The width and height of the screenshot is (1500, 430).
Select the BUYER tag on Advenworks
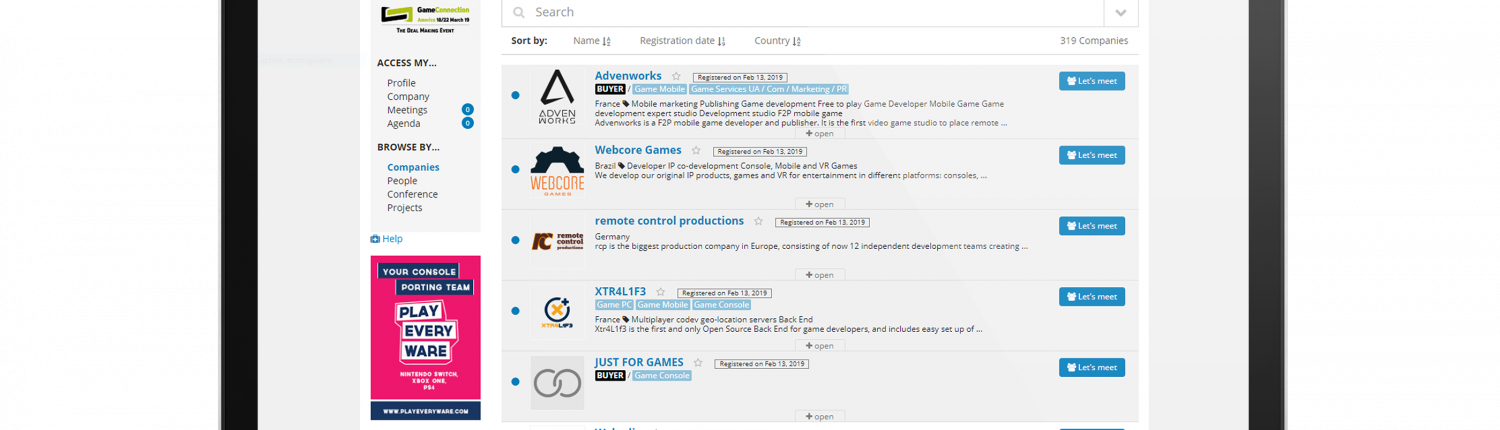point(610,89)
